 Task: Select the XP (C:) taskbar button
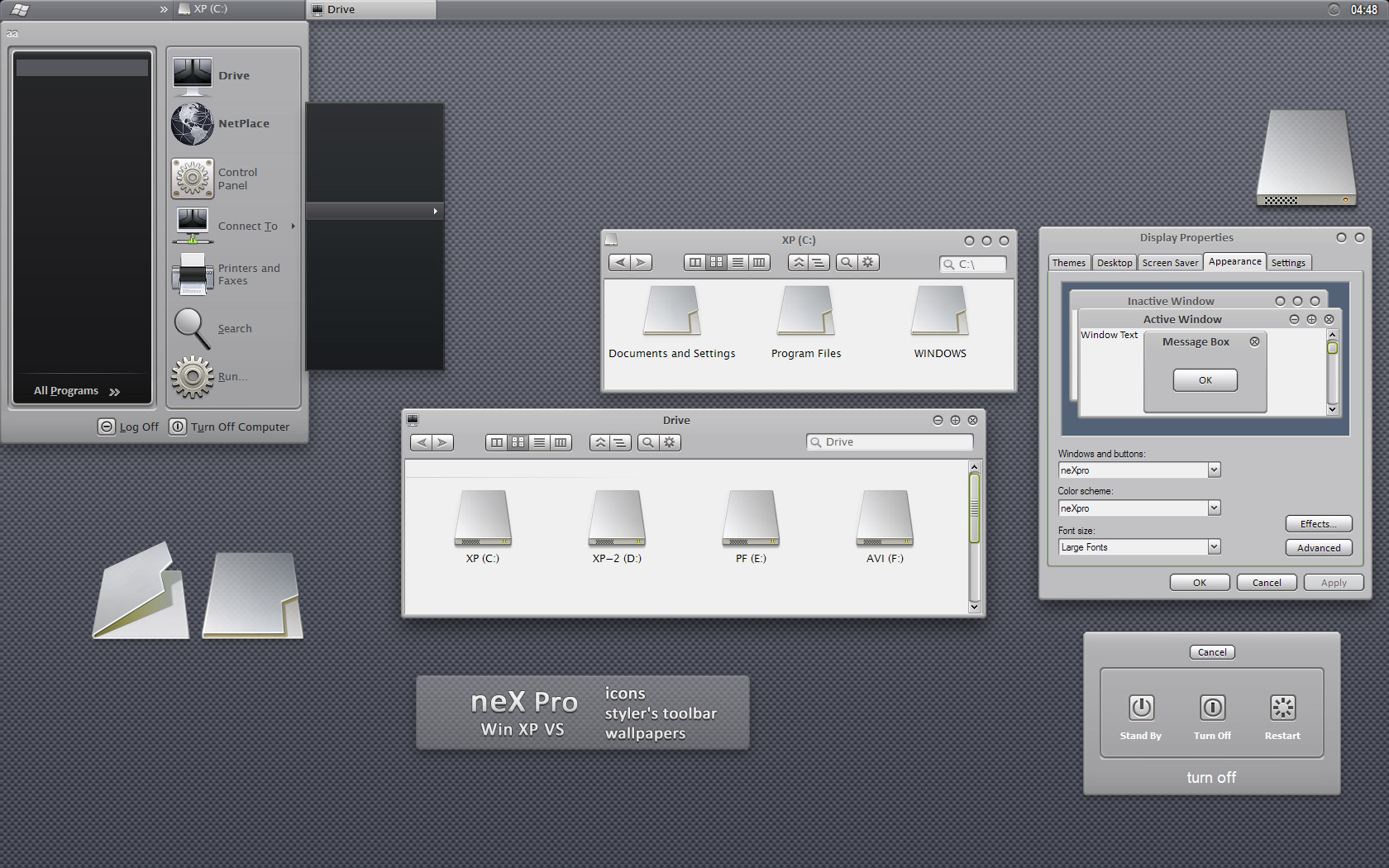coord(239,9)
